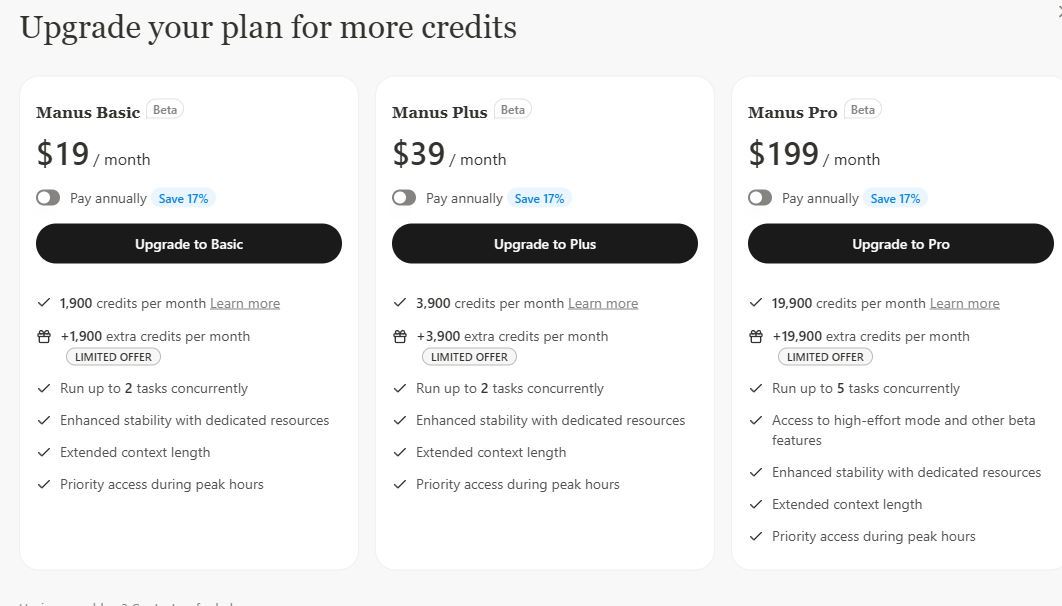1062x606 pixels.
Task: Click the Beta badge next to Manus Pro
Action: click(863, 110)
